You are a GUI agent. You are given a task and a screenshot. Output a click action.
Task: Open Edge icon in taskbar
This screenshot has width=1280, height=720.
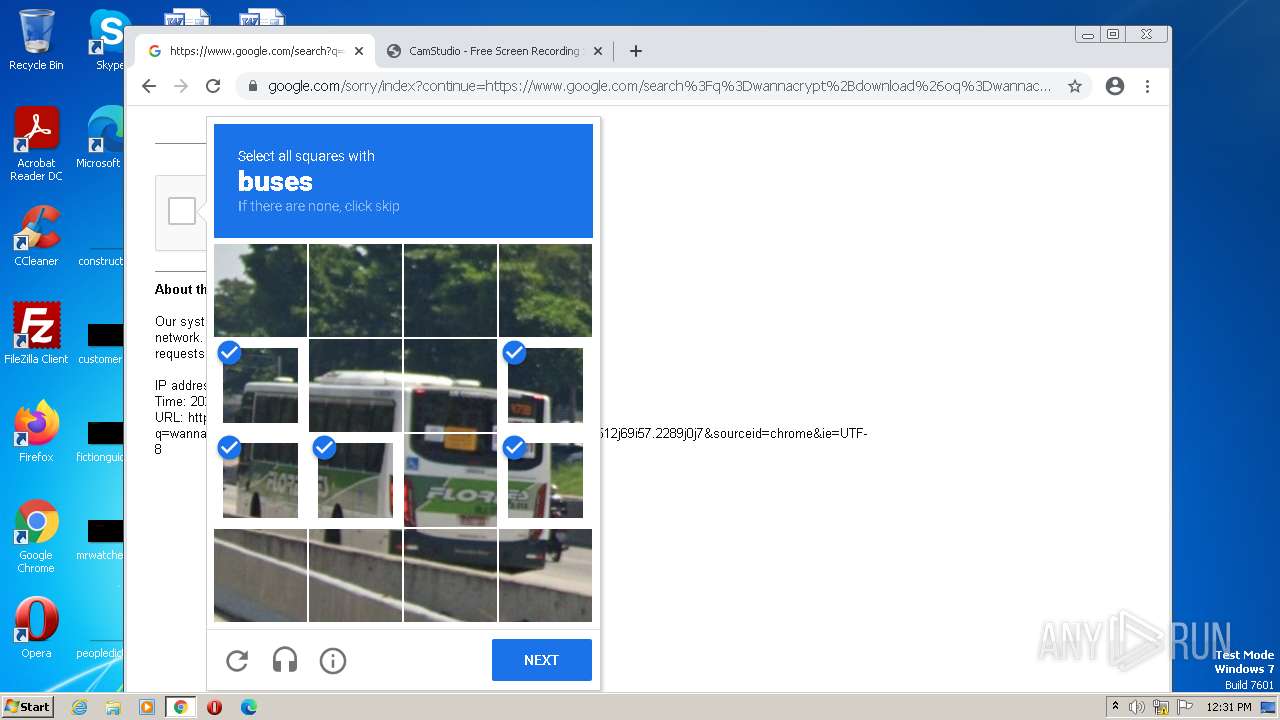pyautogui.click(x=248, y=707)
